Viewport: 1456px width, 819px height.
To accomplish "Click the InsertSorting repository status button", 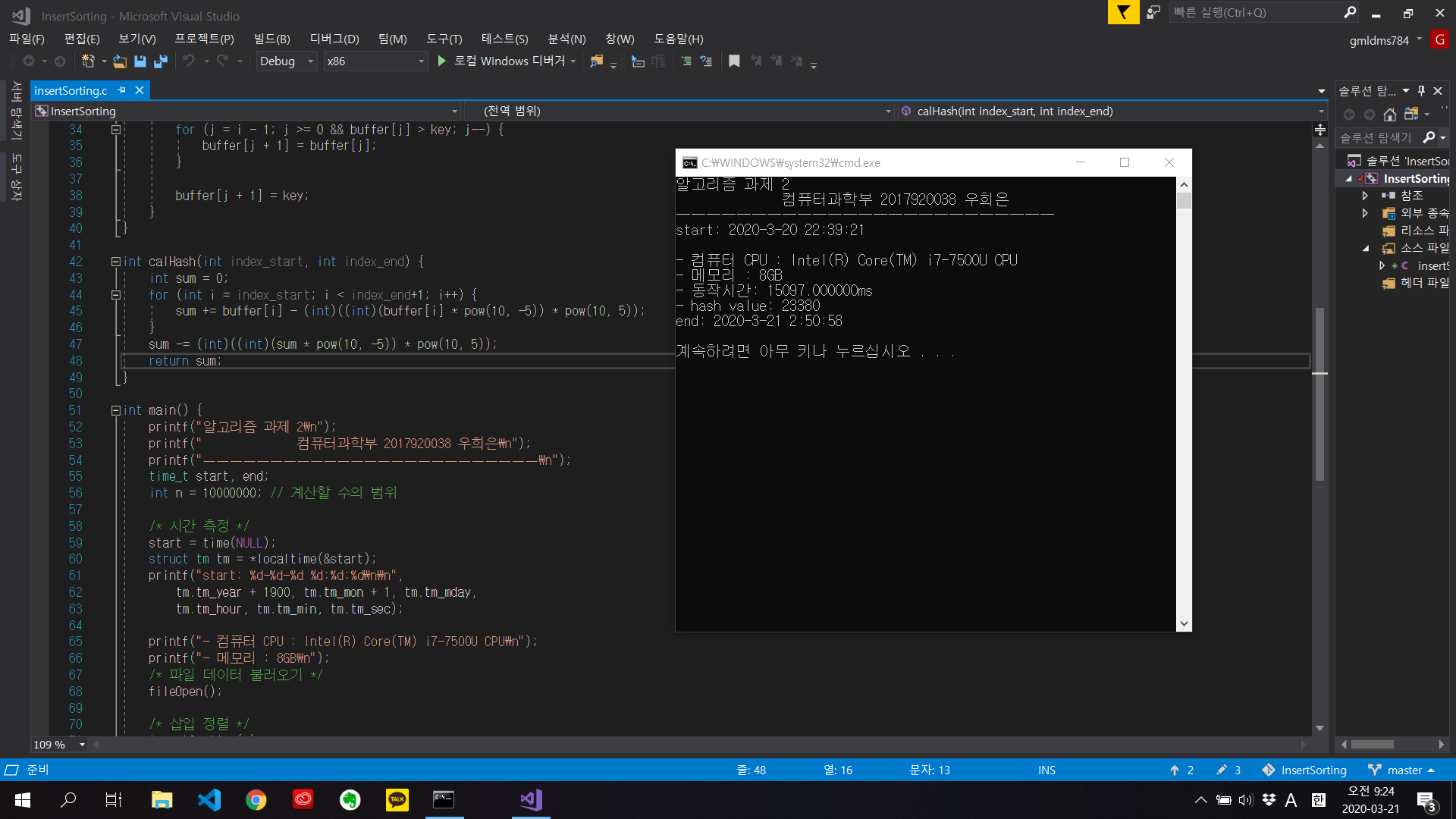I will click(1304, 770).
